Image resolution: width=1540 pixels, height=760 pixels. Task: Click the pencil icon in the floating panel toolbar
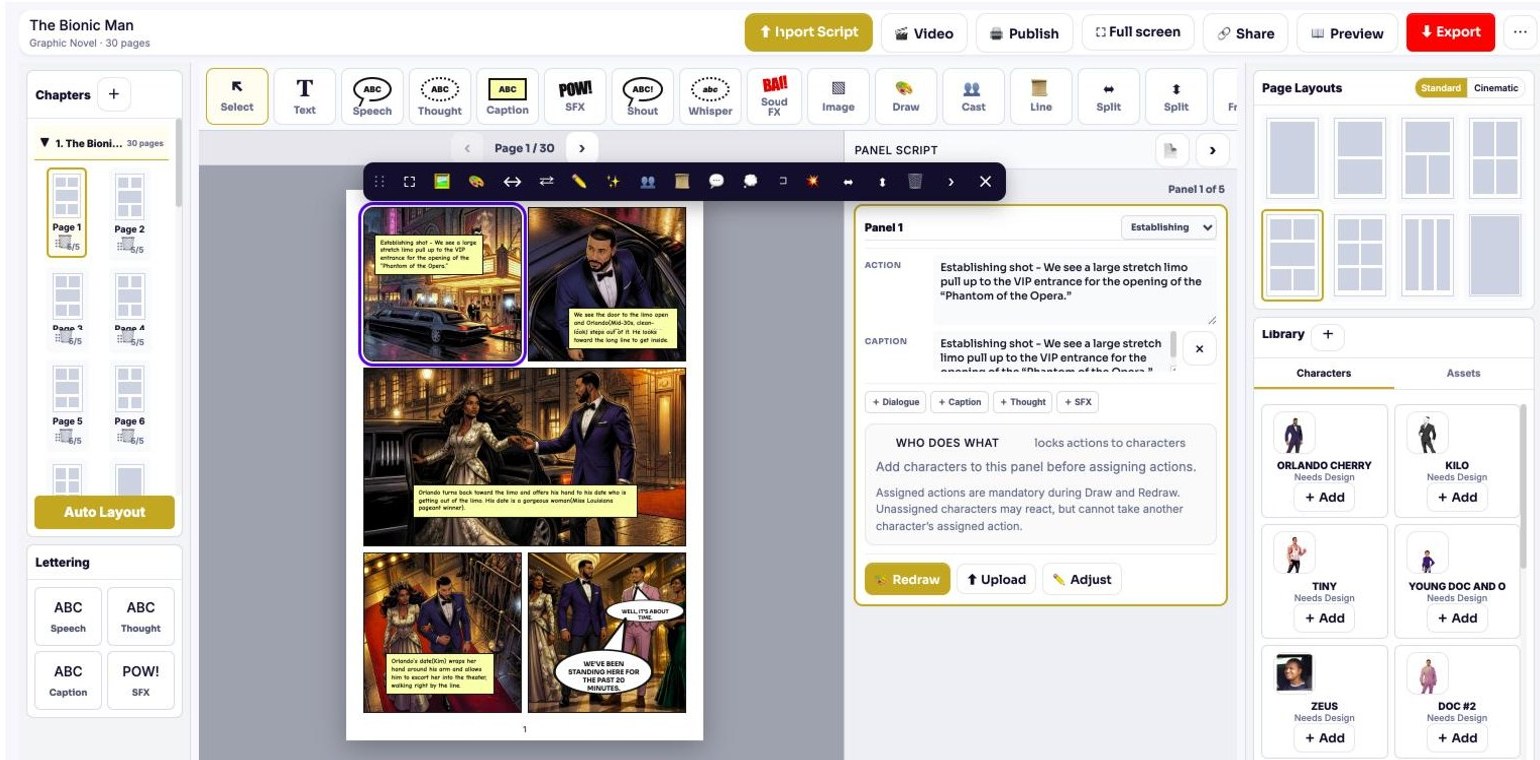pos(579,181)
